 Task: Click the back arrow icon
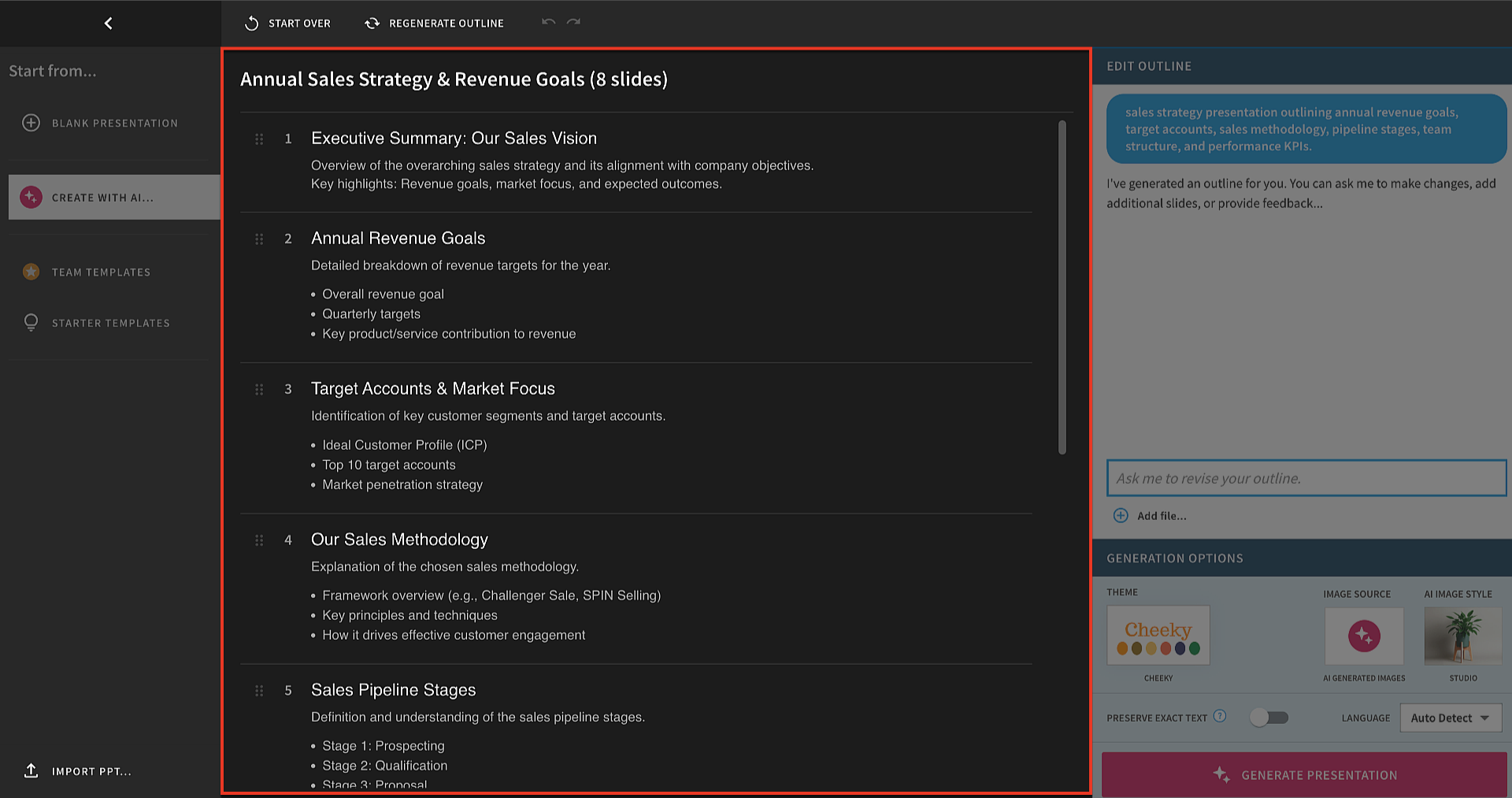[x=109, y=23]
